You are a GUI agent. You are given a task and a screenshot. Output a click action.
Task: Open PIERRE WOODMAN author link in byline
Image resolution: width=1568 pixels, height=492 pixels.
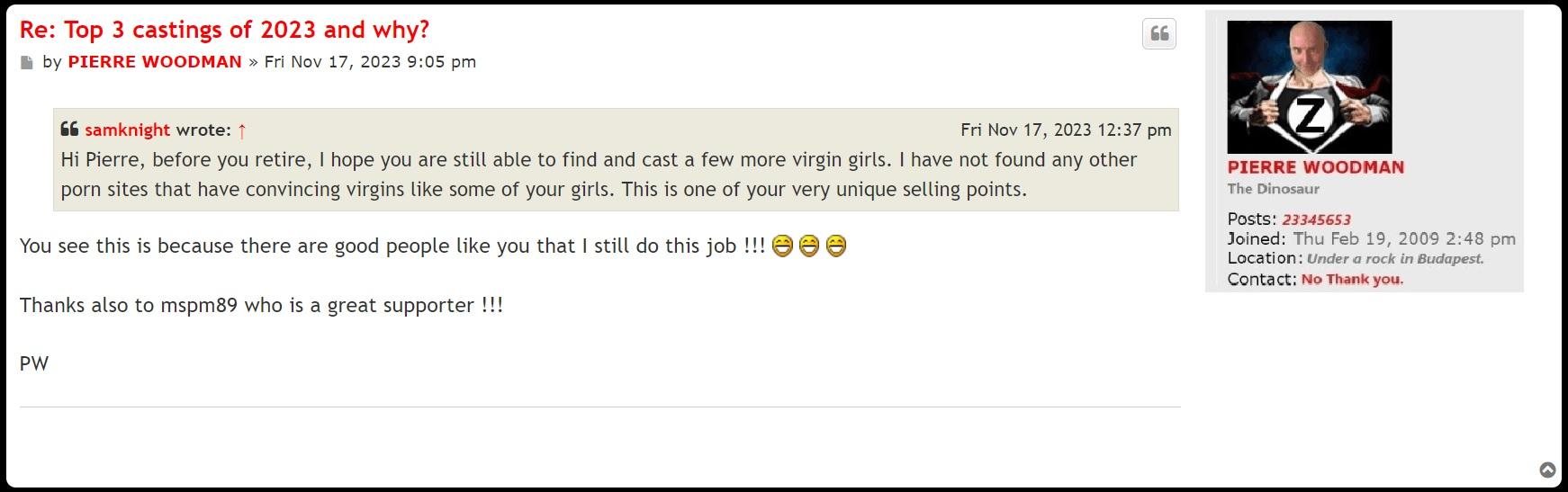(x=155, y=62)
